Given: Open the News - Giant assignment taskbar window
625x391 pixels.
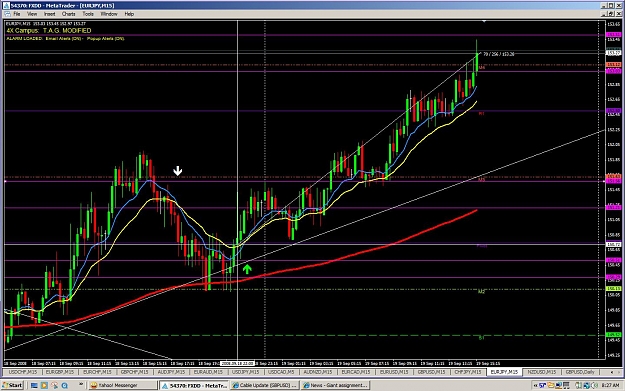Looking at the screenshot, I should (335, 385).
